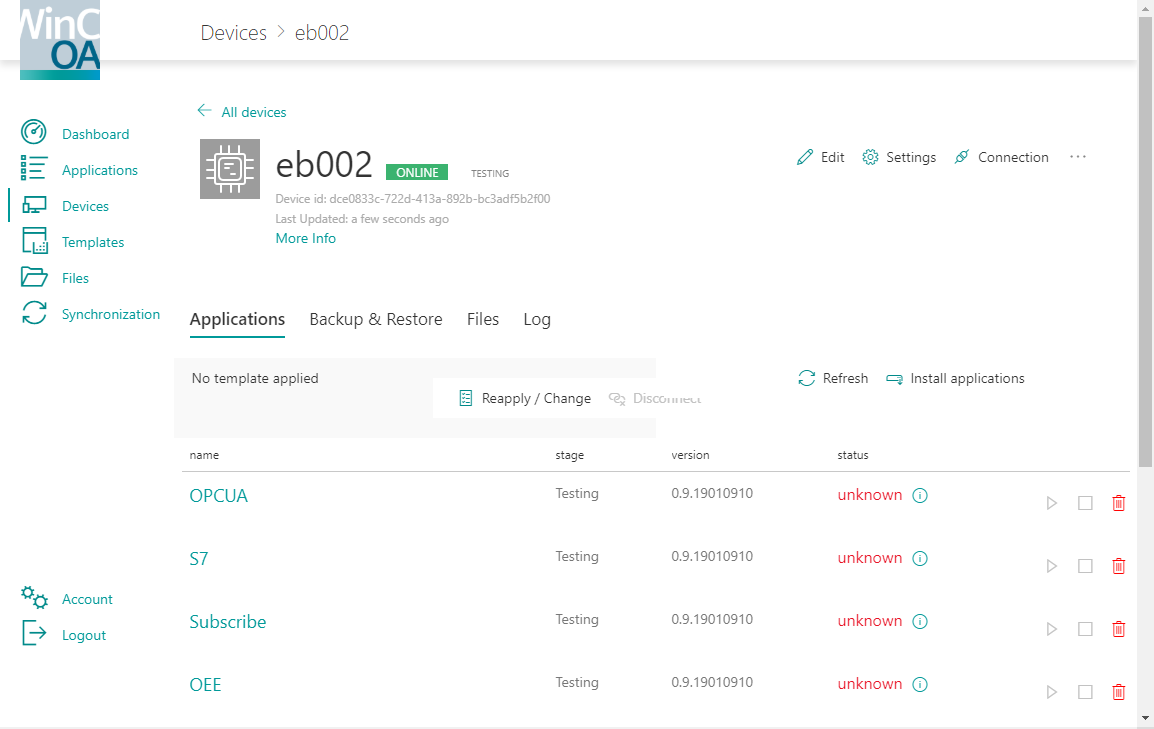Select the S7 row checkbox

(1085, 566)
